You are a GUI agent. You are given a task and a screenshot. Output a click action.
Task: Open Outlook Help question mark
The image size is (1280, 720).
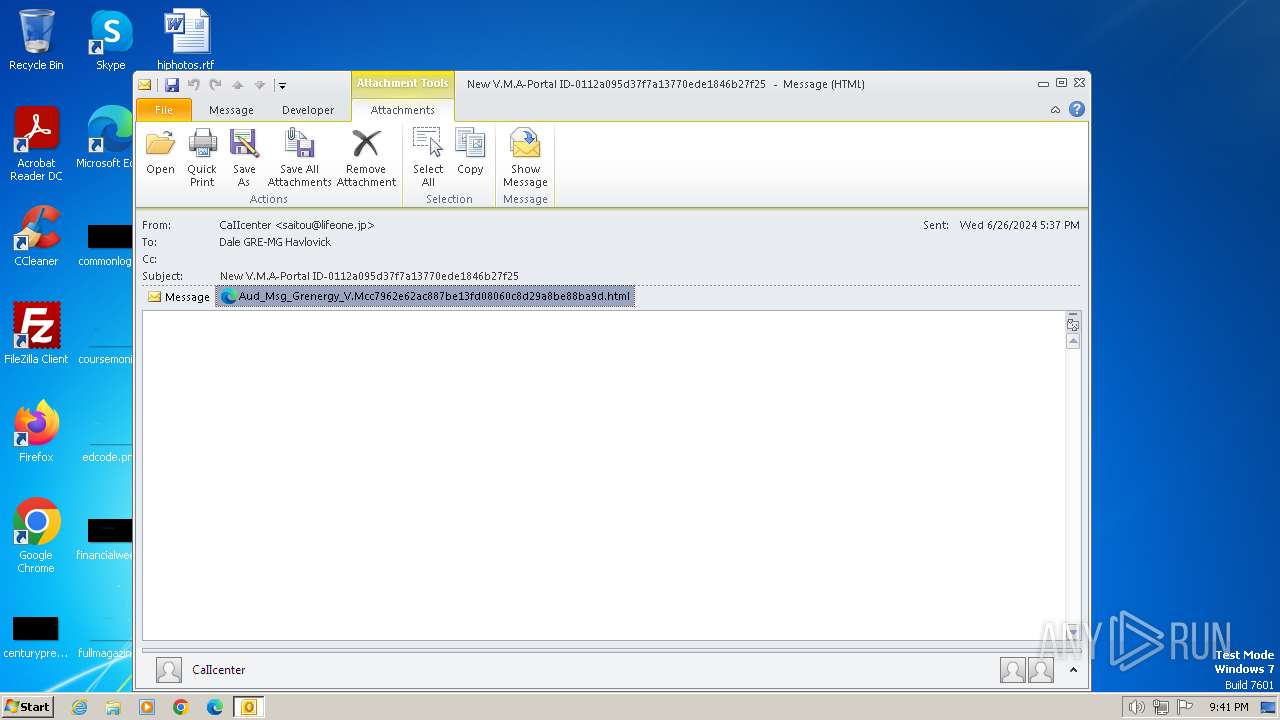1077,109
